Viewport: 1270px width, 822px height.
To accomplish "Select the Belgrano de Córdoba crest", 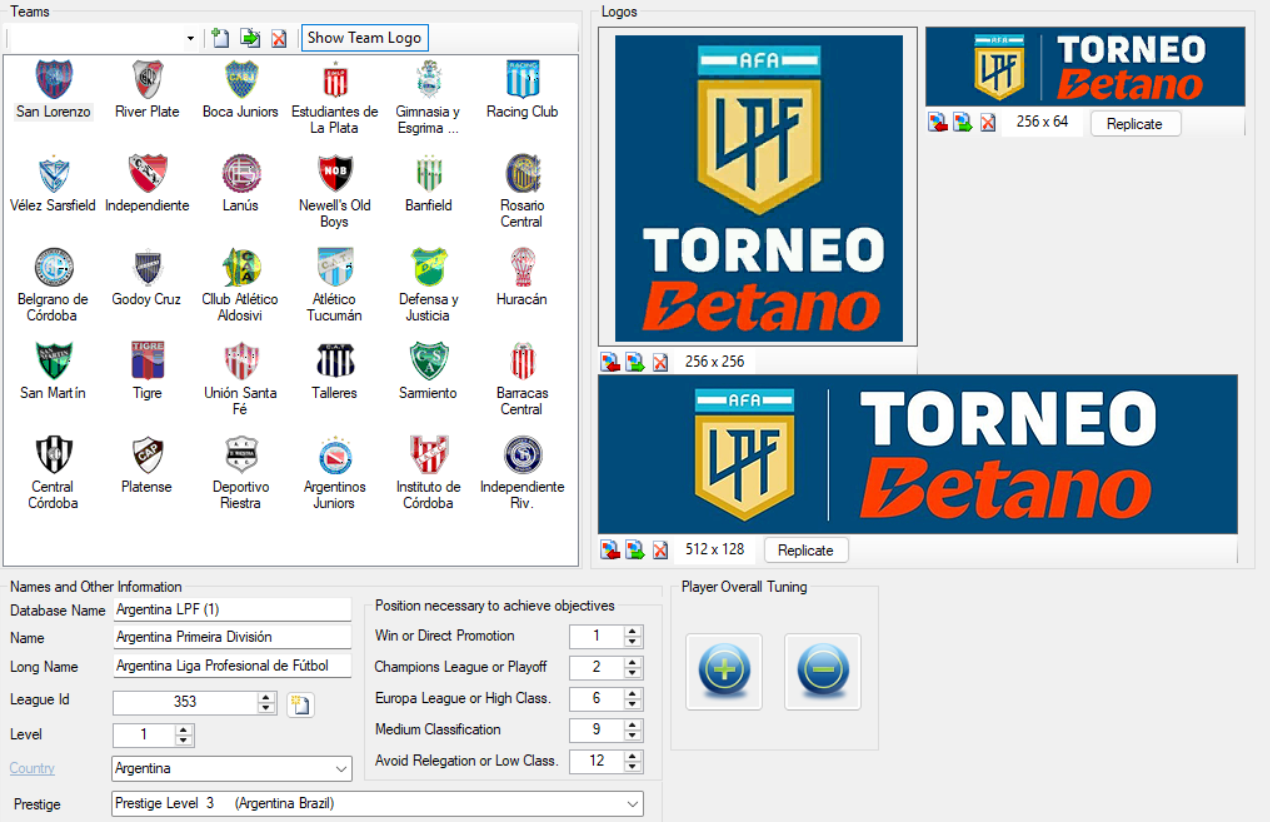I will click(53, 267).
